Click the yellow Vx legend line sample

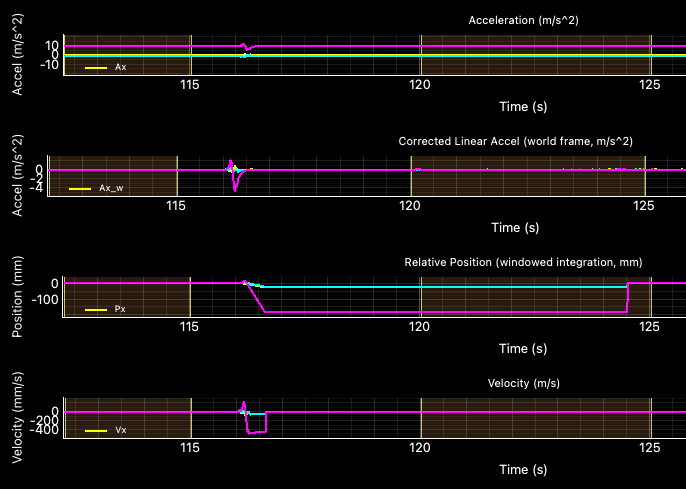point(96,431)
